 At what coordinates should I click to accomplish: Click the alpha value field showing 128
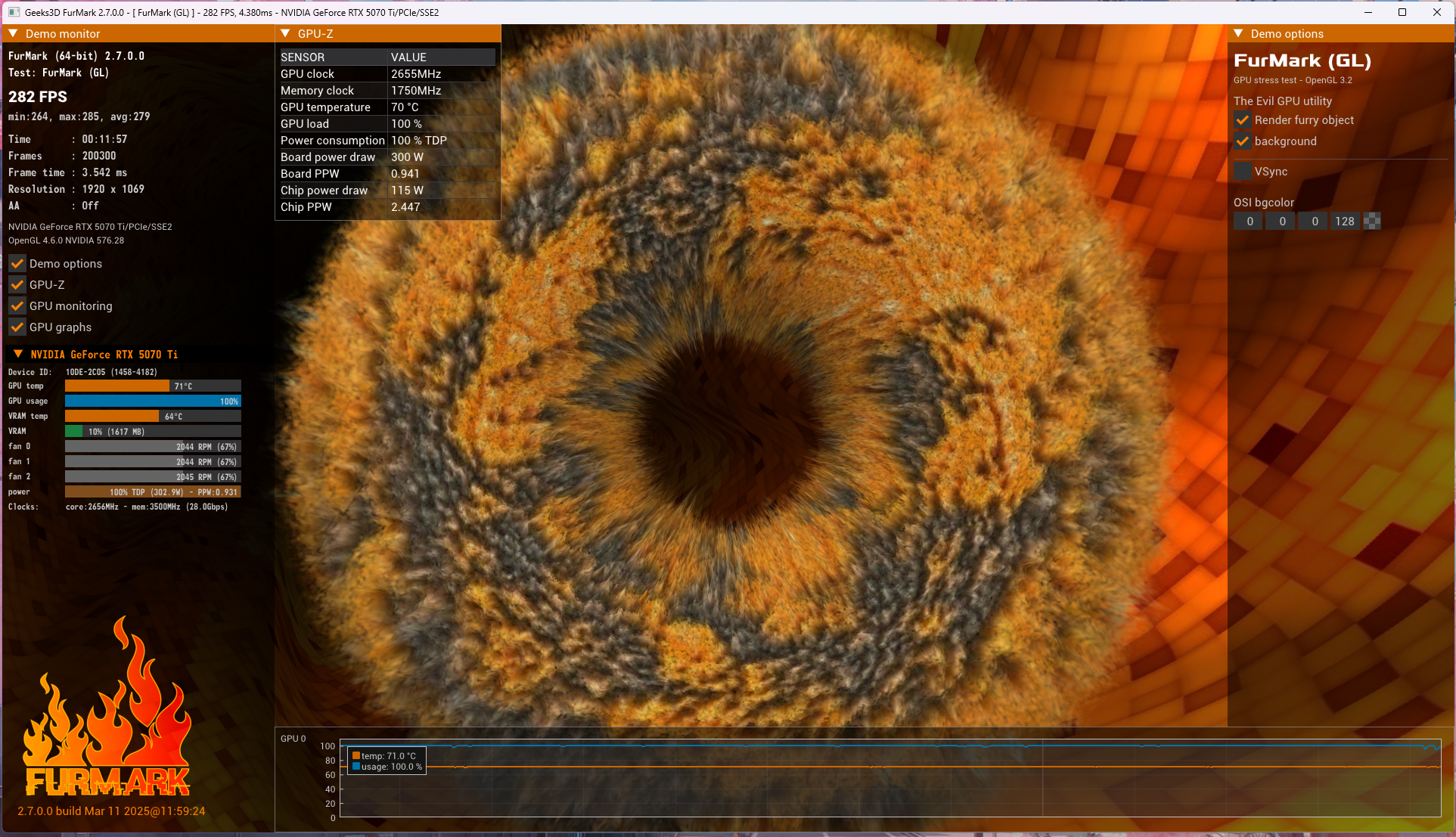tap(1344, 221)
